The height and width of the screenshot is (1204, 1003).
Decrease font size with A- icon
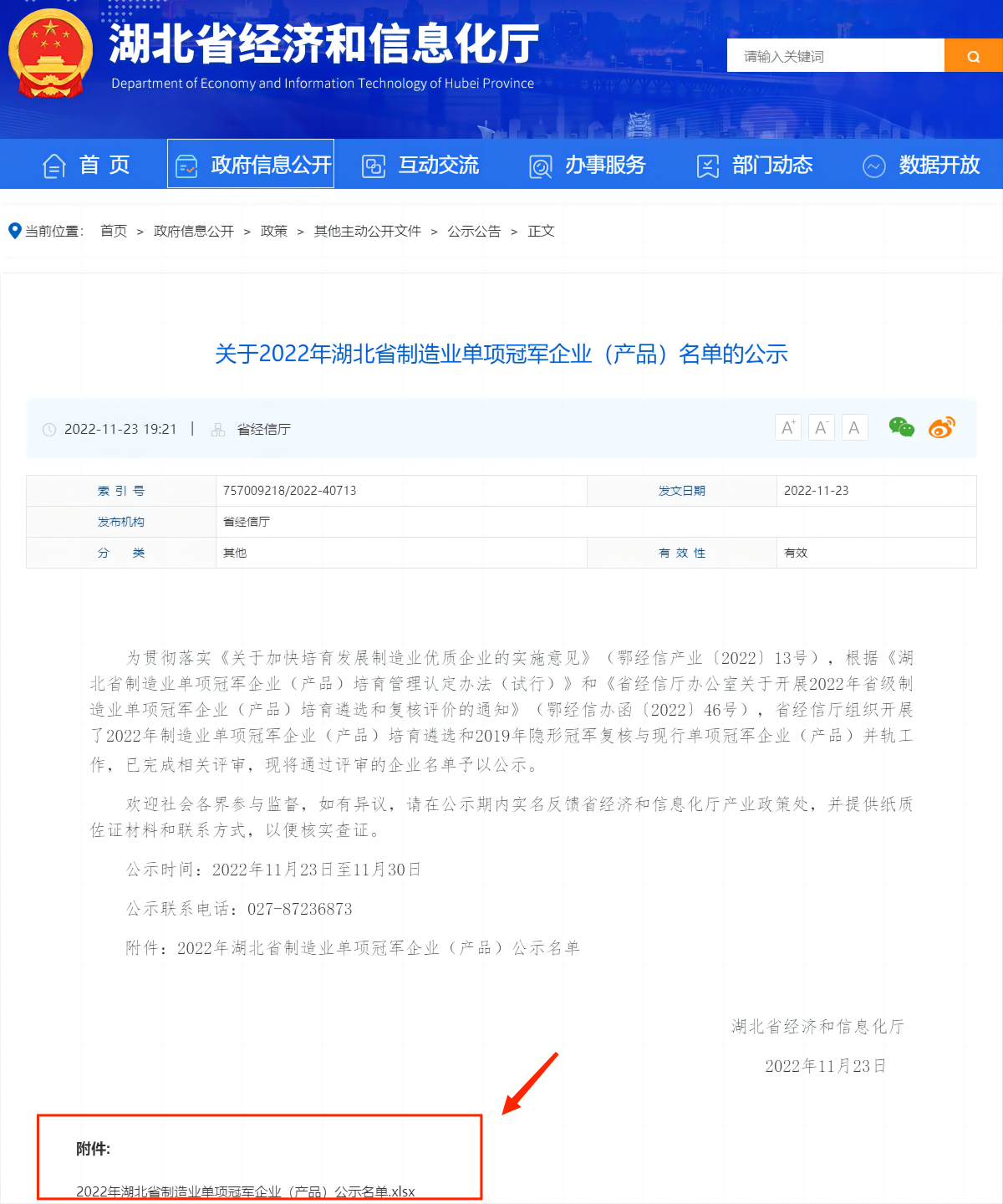[821, 427]
